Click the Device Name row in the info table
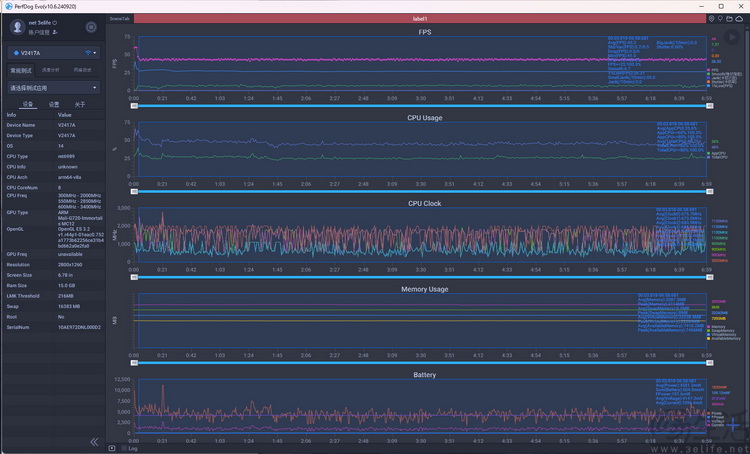Image resolution: width=750 pixels, height=454 pixels. click(54, 125)
